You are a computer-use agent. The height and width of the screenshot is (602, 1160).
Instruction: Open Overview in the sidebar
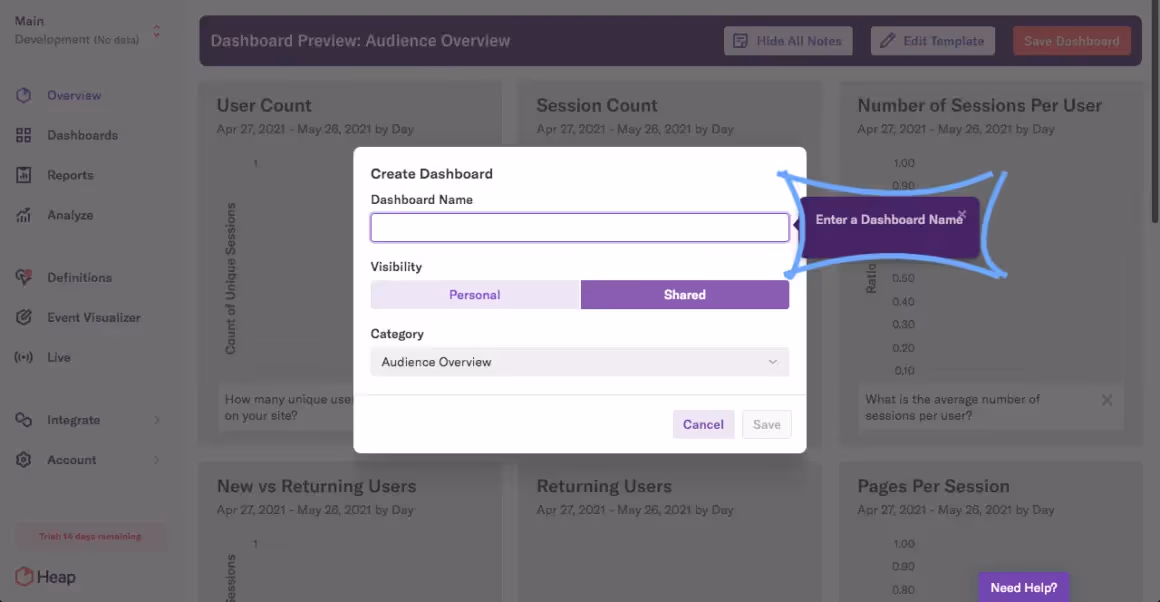tap(74, 95)
